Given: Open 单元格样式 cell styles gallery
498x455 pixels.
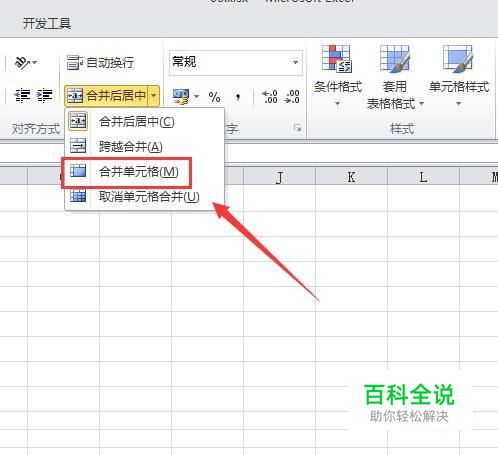Looking at the screenshot, I should (459, 77).
